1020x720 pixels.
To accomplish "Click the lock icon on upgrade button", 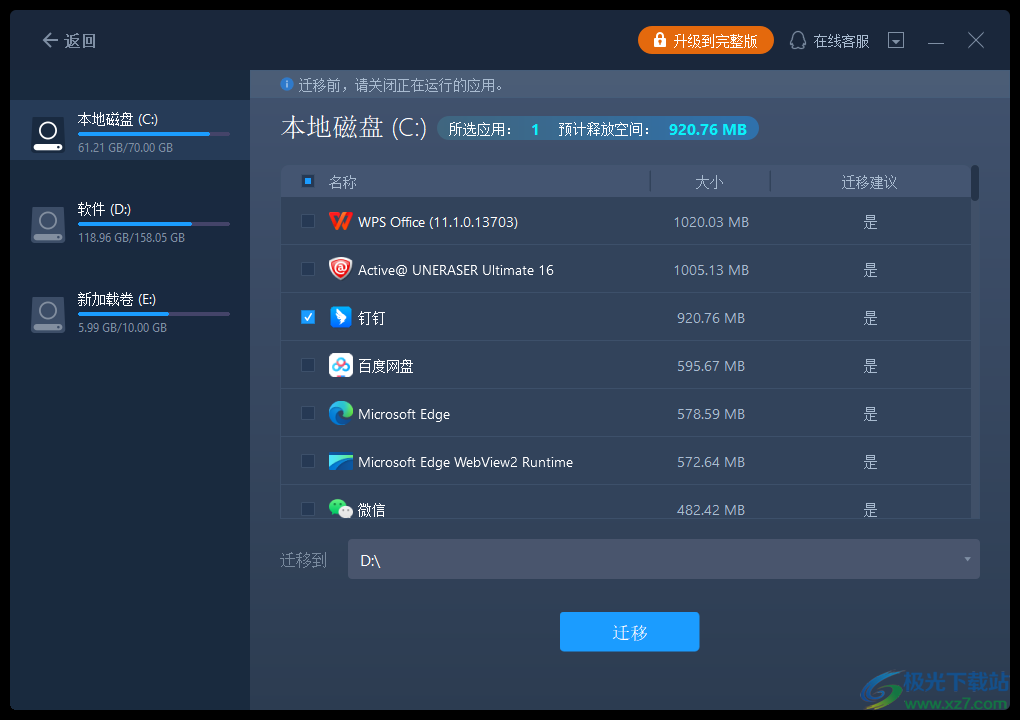I will point(659,40).
